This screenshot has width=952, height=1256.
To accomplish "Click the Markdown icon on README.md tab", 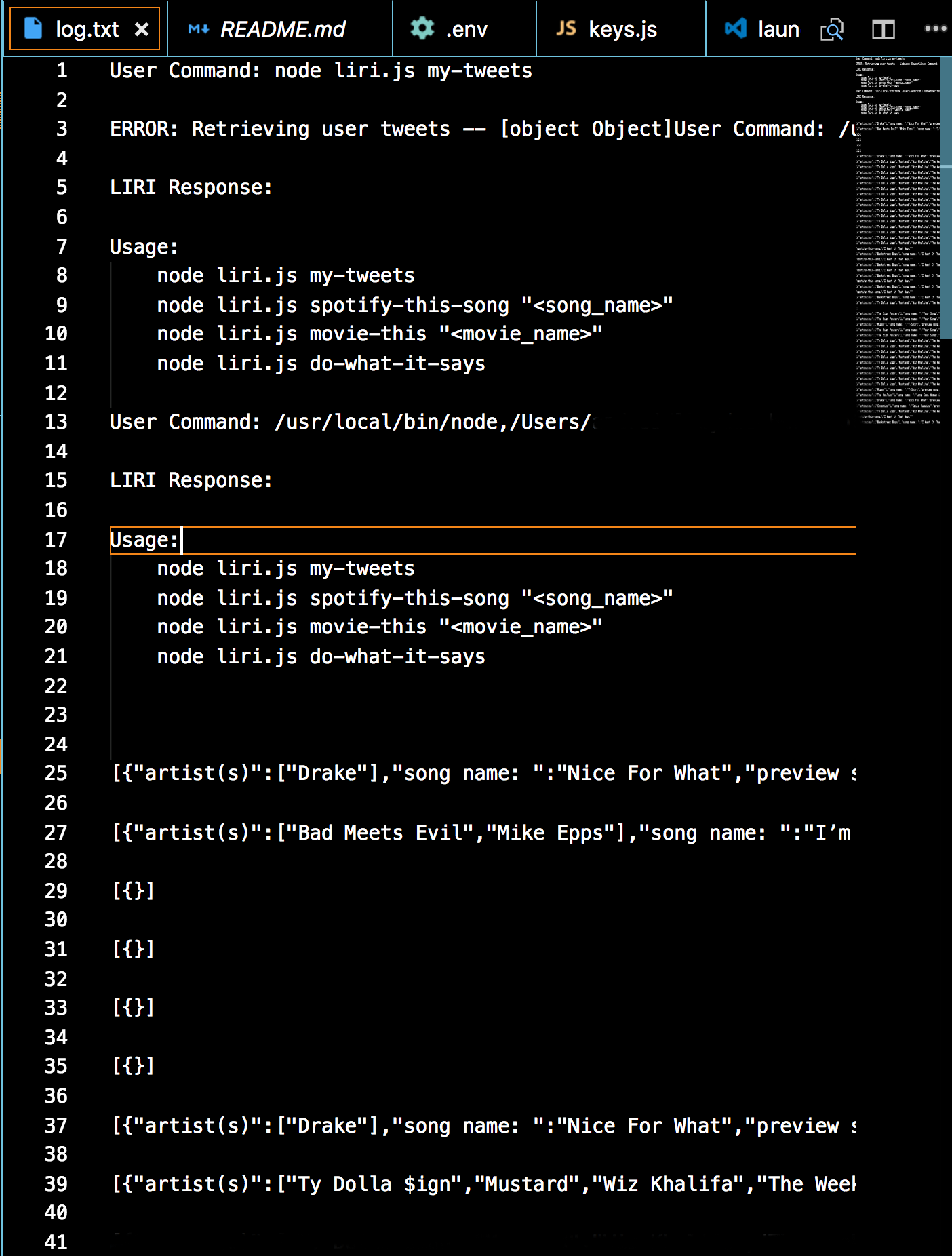I will (x=197, y=28).
